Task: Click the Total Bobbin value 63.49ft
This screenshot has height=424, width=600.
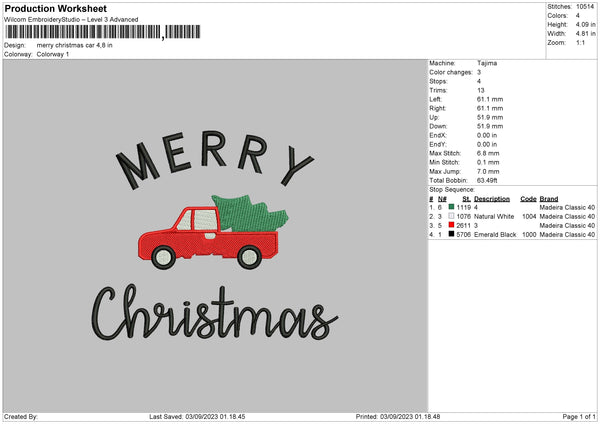Action: coord(487,180)
